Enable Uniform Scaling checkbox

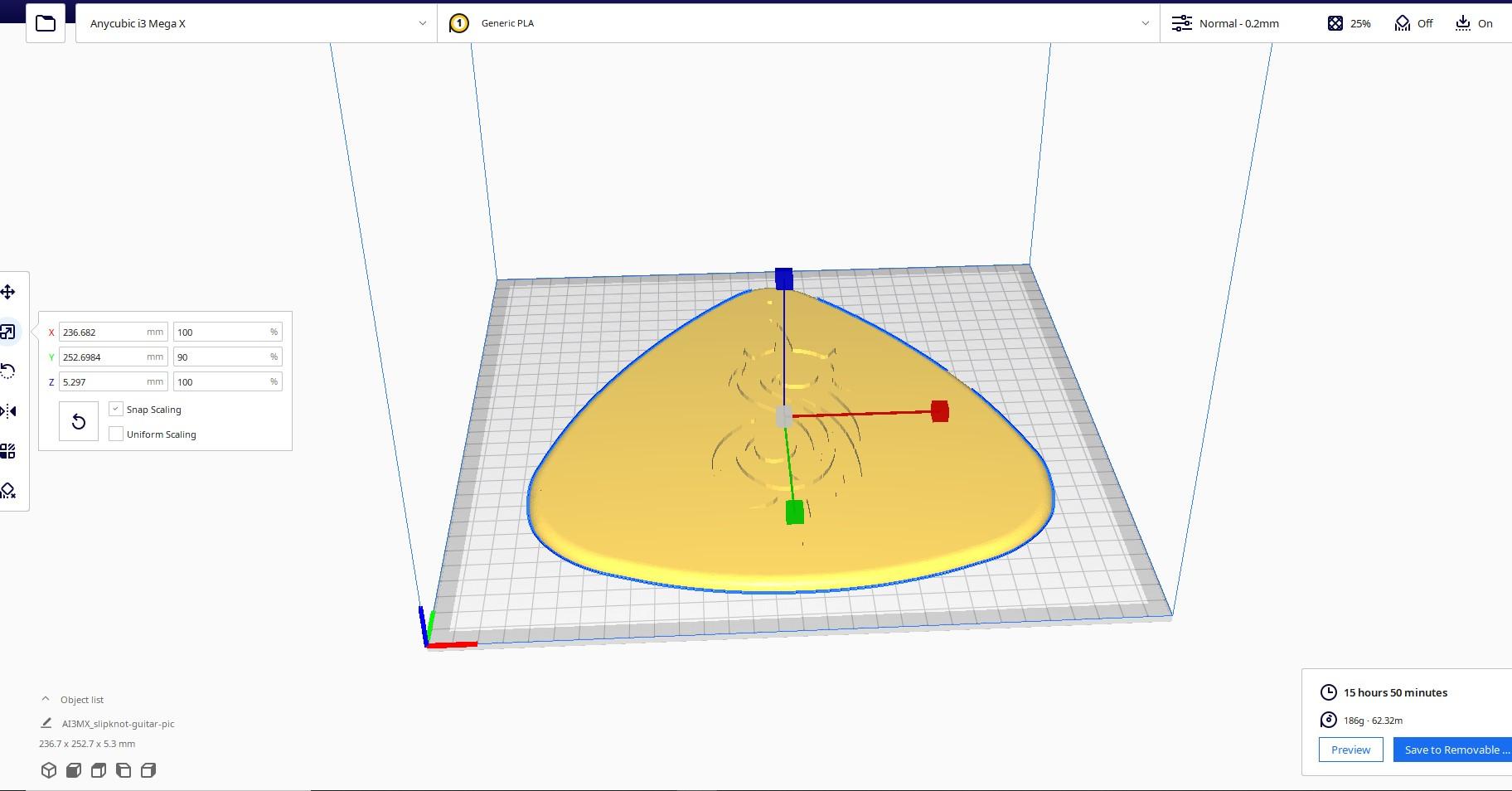pos(116,434)
